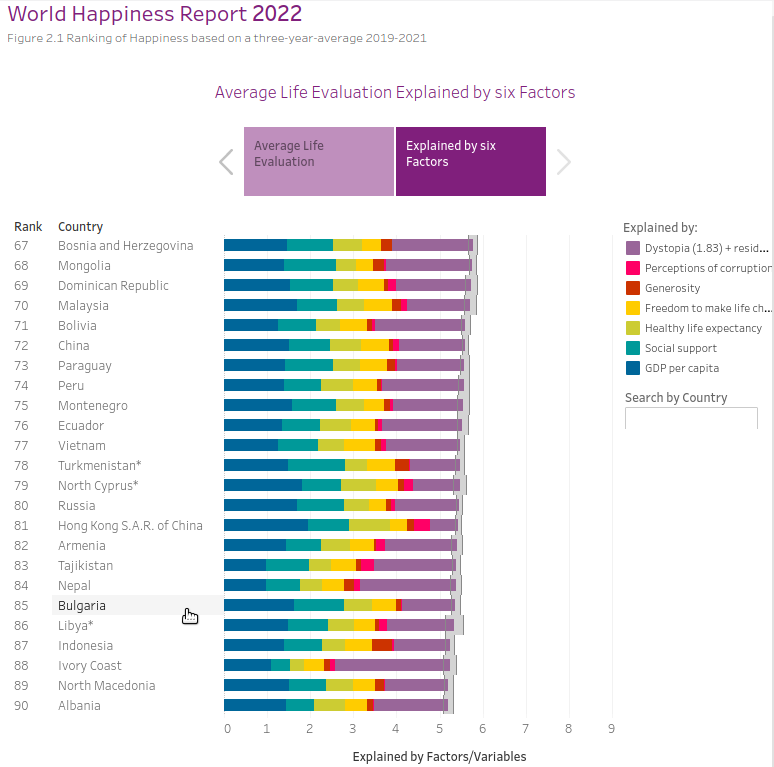Image resolution: width=774 pixels, height=767 pixels.
Task: Select the Healthy life expectancy legend swatch
Action: (633, 328)
